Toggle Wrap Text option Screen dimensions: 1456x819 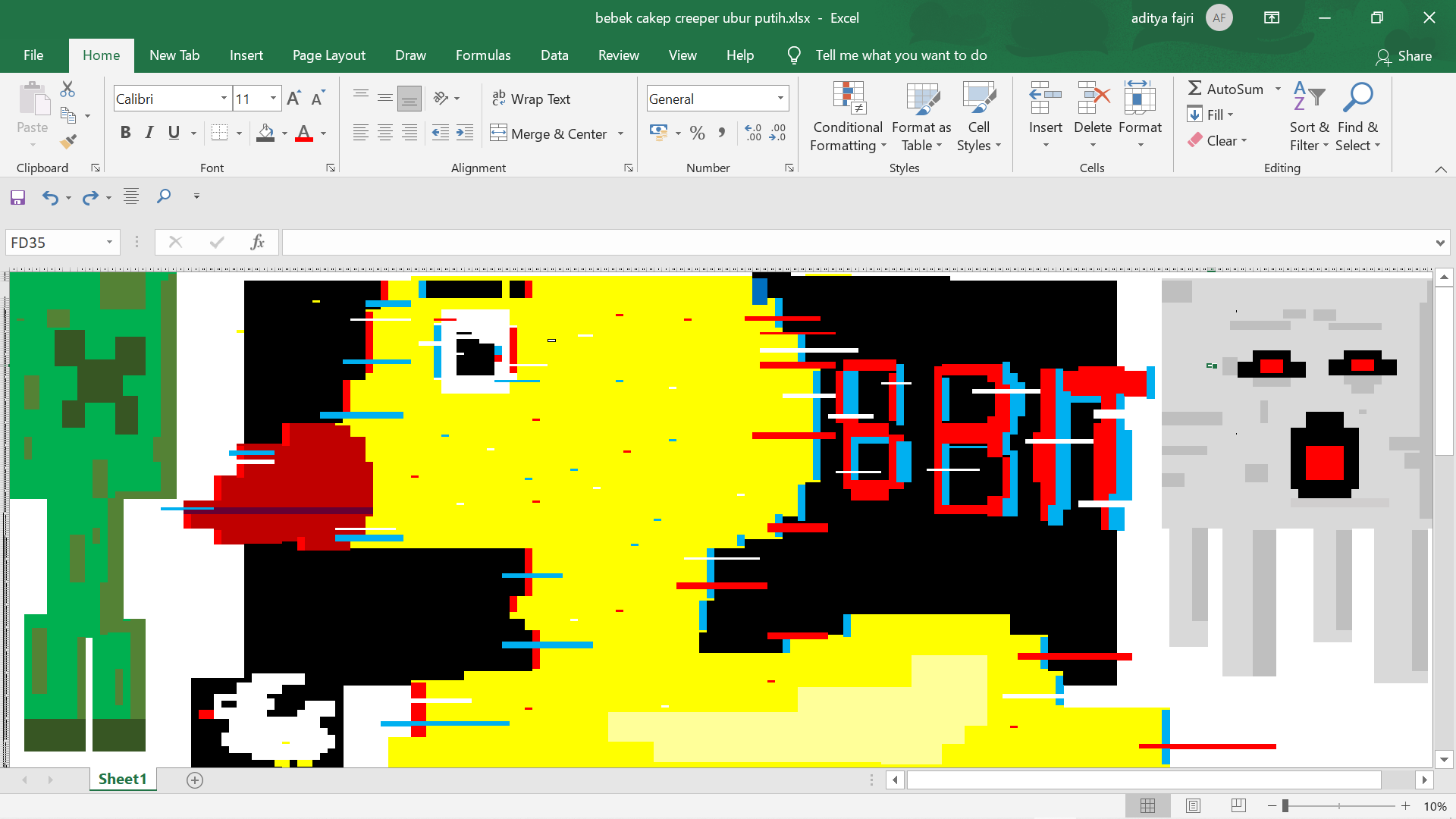point(531,99)
